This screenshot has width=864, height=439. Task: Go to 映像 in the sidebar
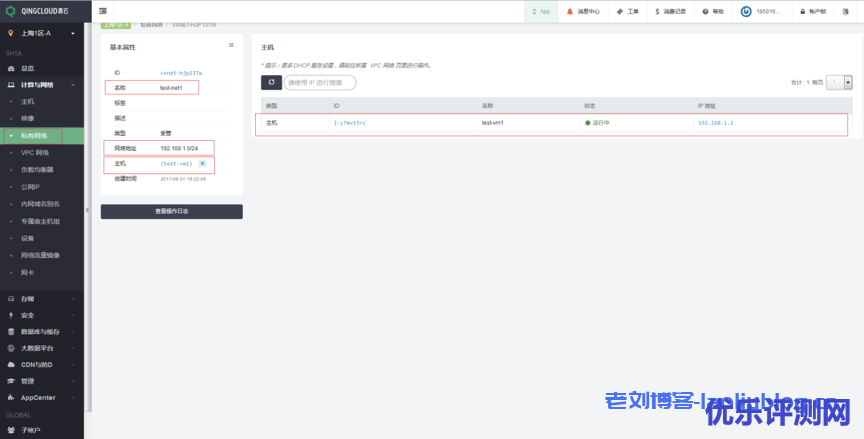coord(28,118)
